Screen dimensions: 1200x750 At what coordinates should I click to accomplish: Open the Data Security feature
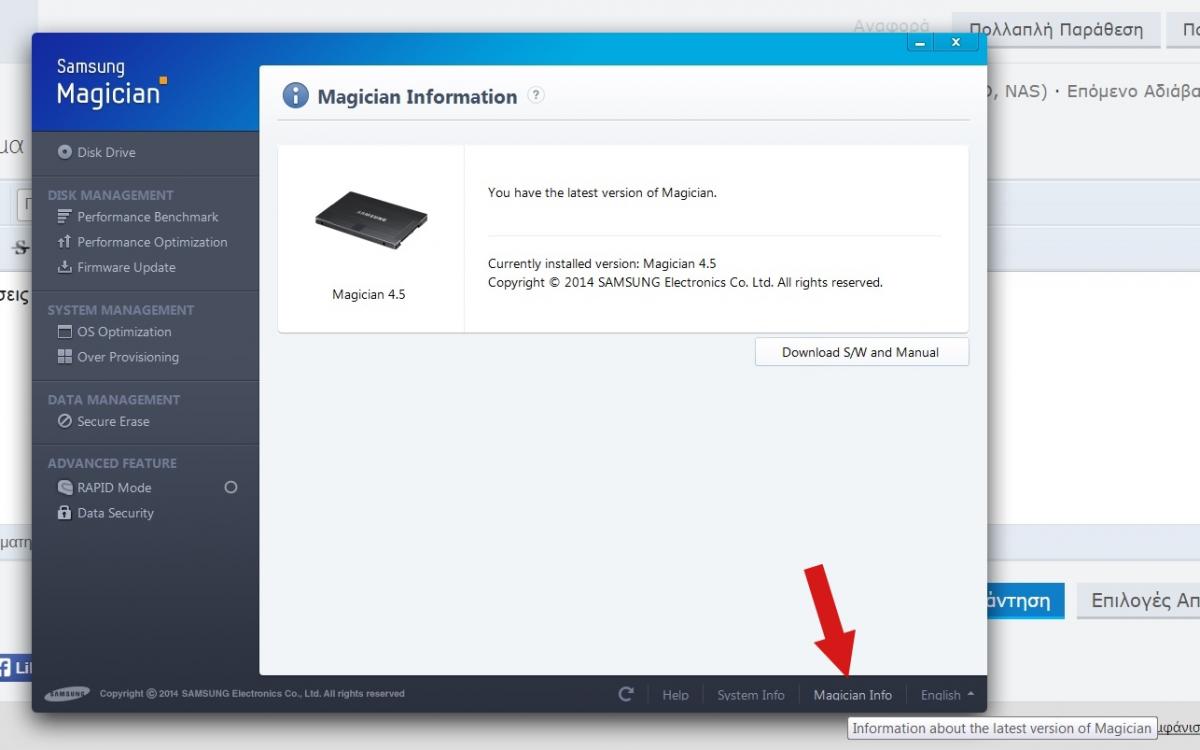(105, 513)
